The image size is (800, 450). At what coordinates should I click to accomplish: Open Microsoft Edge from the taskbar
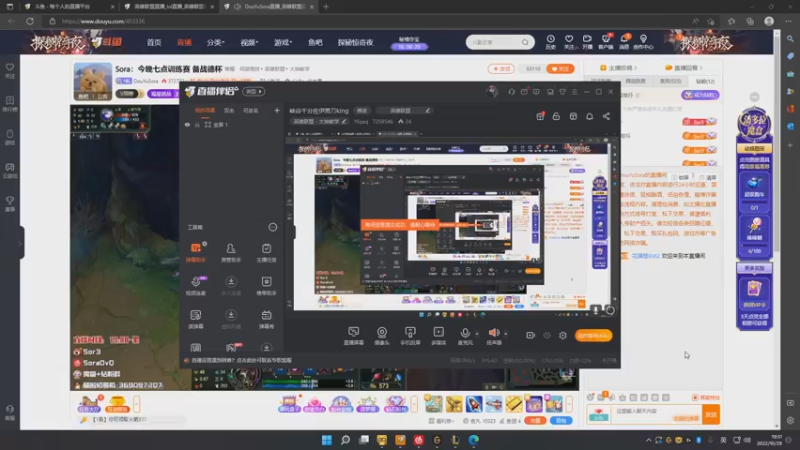(474, 440)
